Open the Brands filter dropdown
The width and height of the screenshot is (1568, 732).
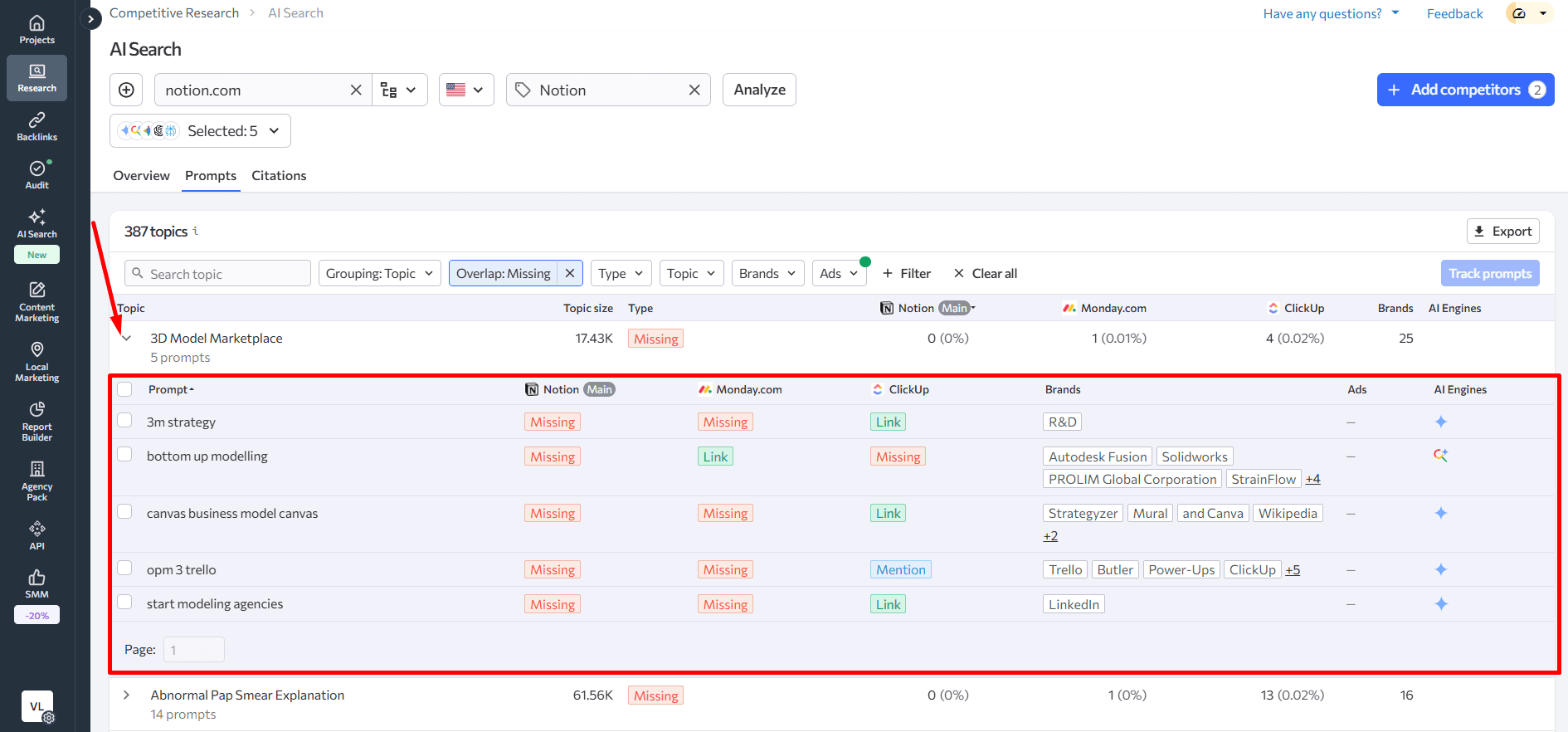coord(767,273)
